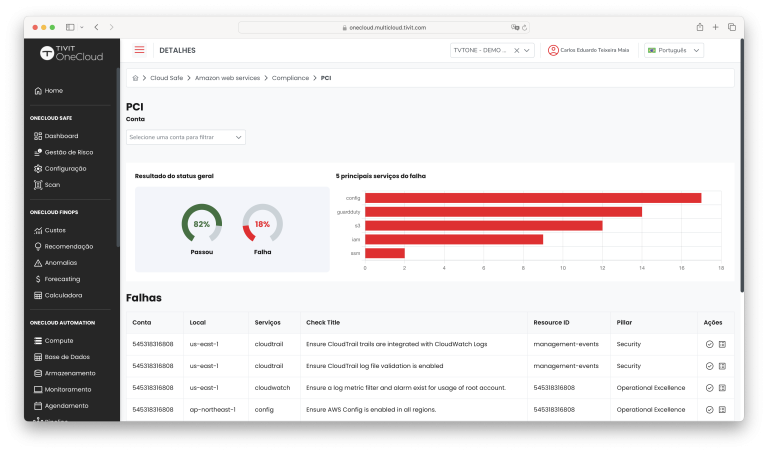Click the home icon in the breadcrumb

[135, 77]
